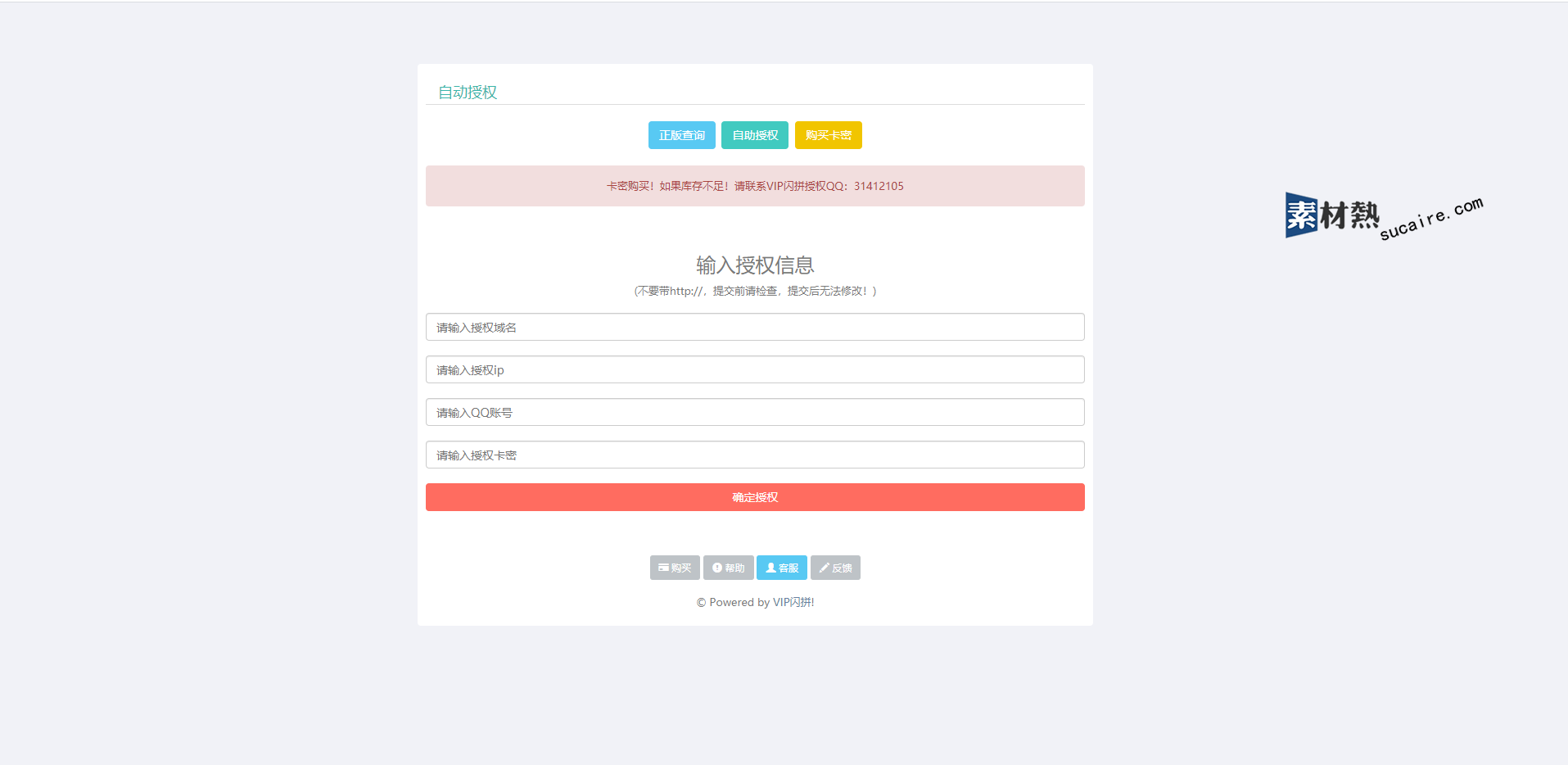
Task: Open the 正版查询 tab button
Action: click(x=681, y=135)
